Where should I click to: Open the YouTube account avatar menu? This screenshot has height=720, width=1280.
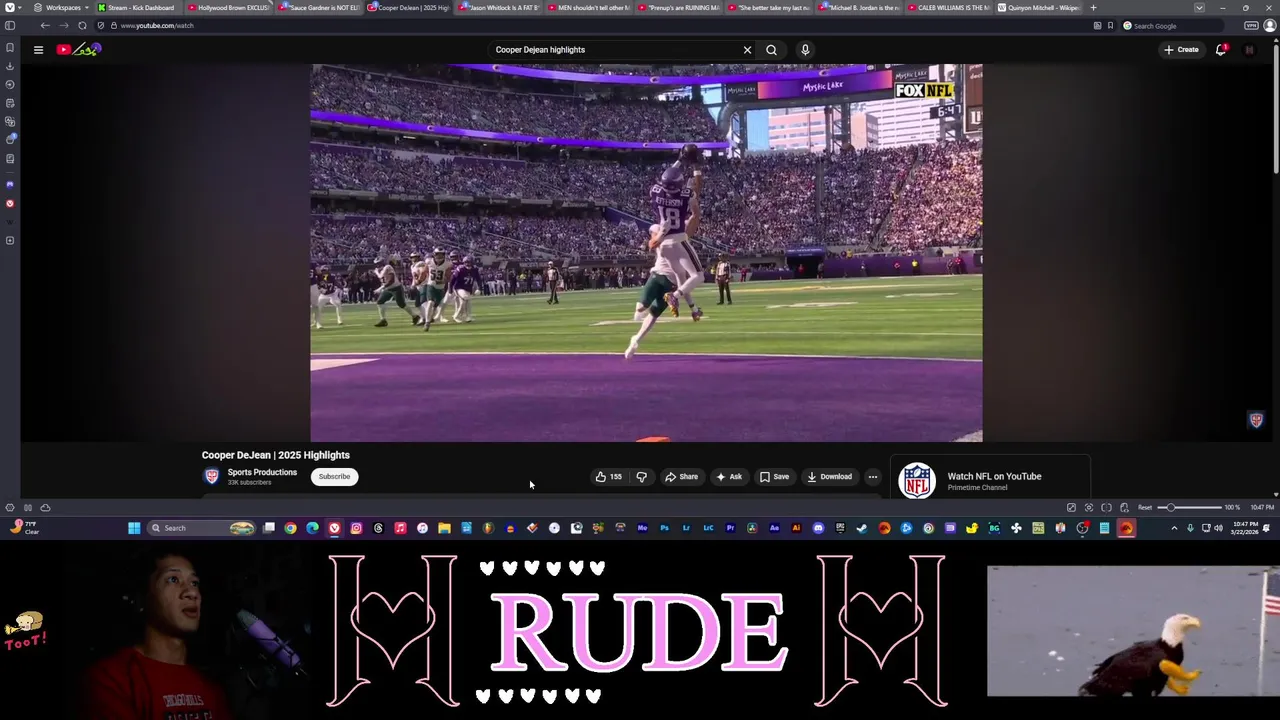(x=1249, y=49)
